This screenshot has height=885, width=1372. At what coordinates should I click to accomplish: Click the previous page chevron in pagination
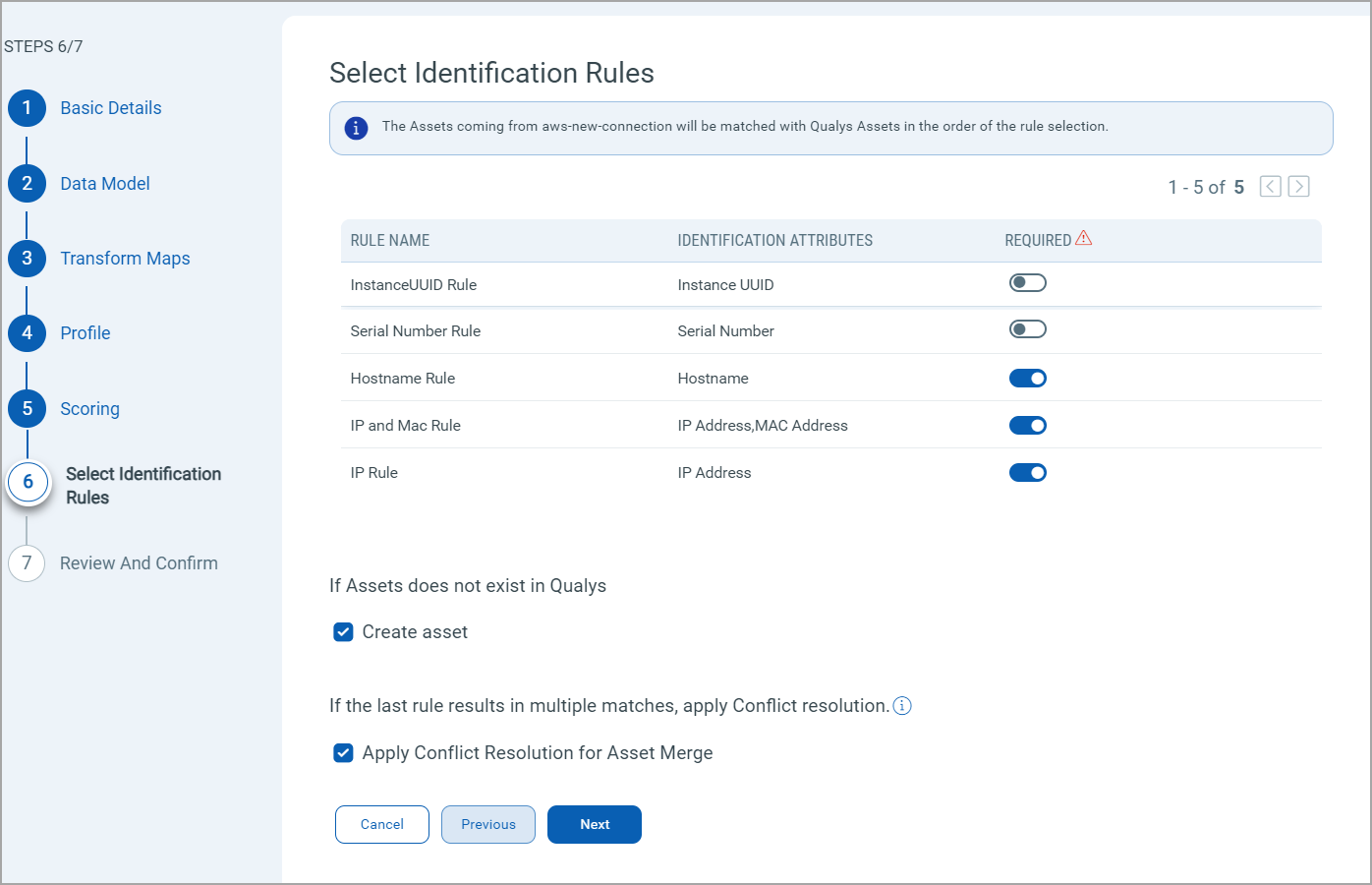pos(1270,186)
